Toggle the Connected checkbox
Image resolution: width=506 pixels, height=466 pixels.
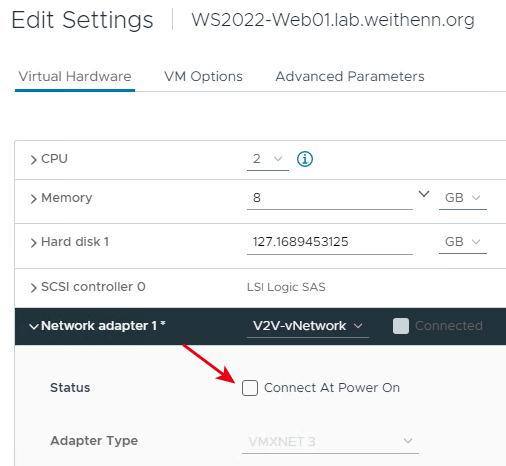click(401, 326)
